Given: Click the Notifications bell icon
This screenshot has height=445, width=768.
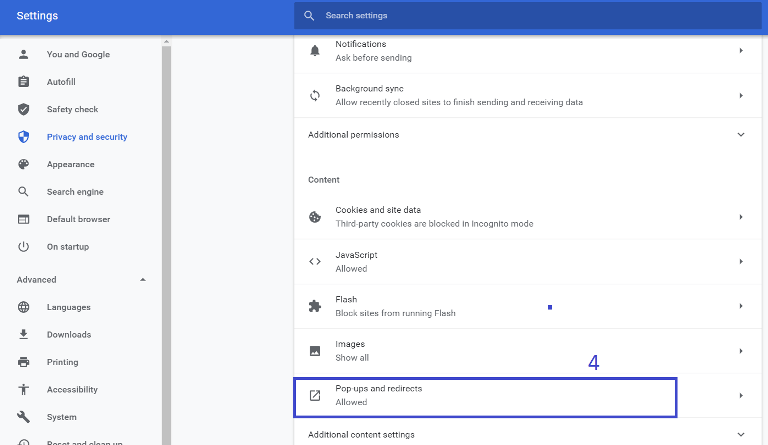Looking at the screenshot, I should click(315, 50).
